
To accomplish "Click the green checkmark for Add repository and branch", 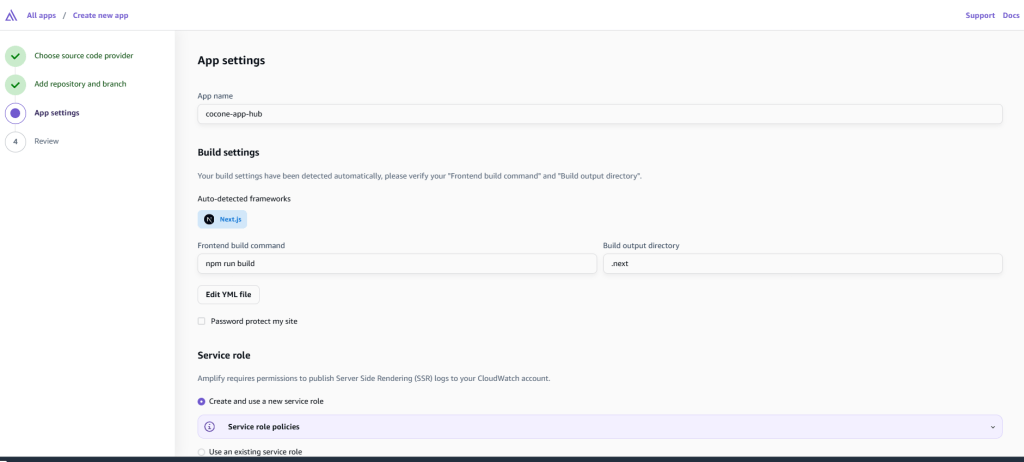I will pos(15,84).
